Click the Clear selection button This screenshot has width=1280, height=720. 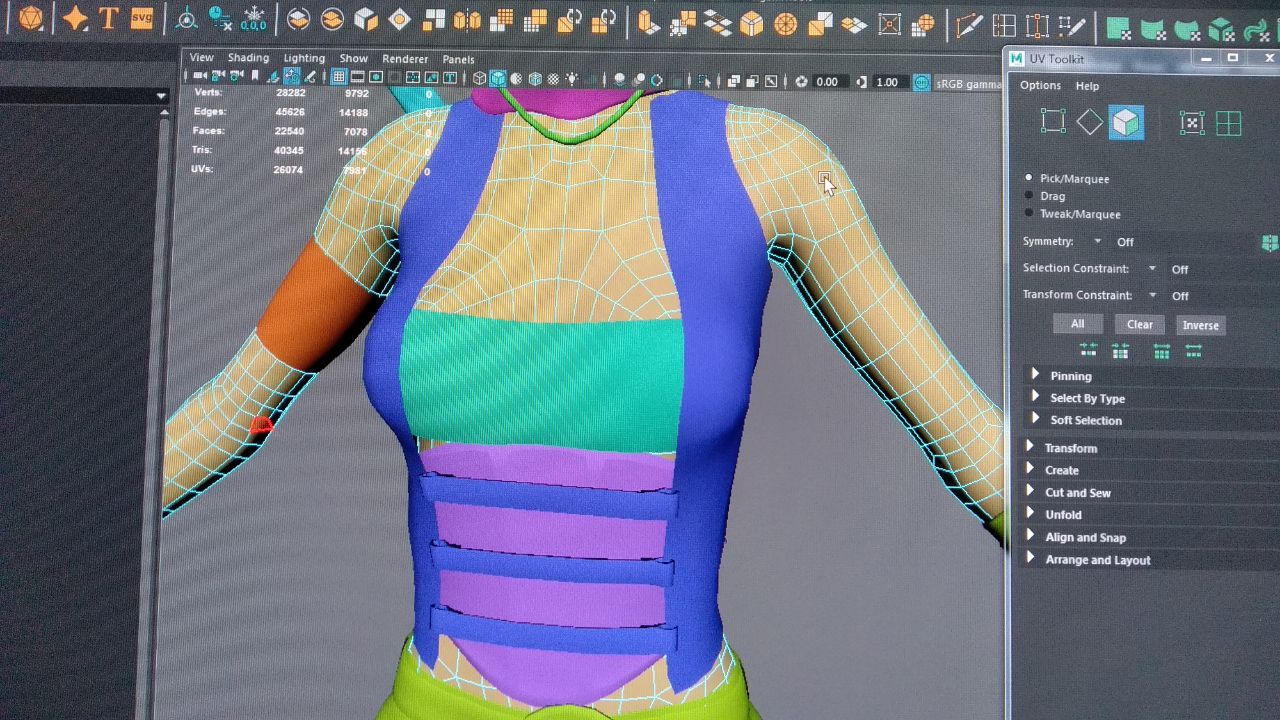coord(1140,324)
